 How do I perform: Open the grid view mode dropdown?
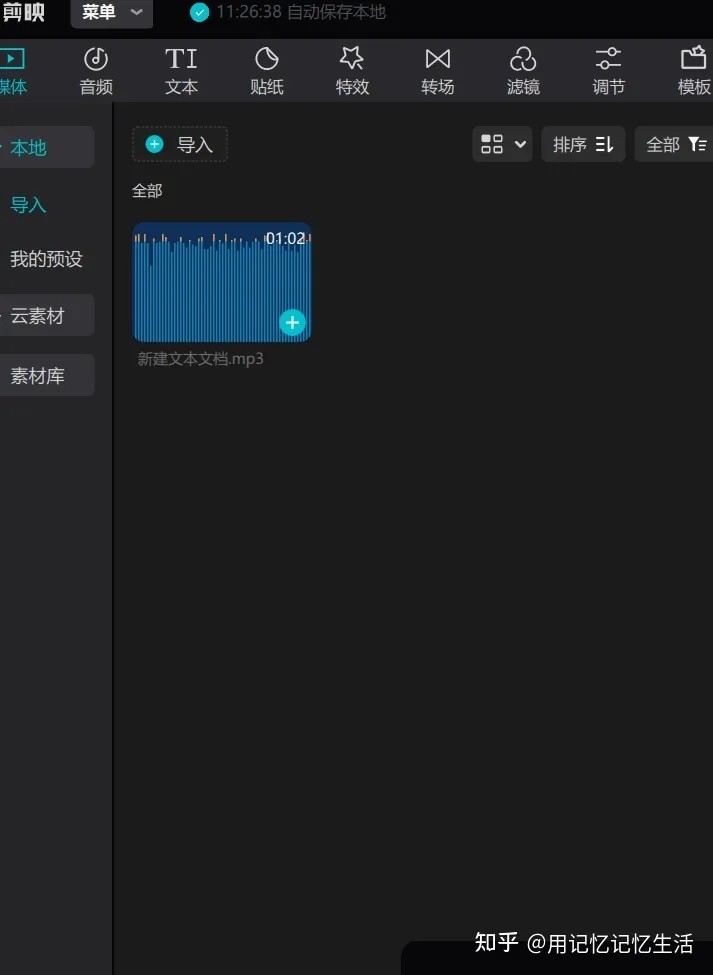[x=502, y=145]
